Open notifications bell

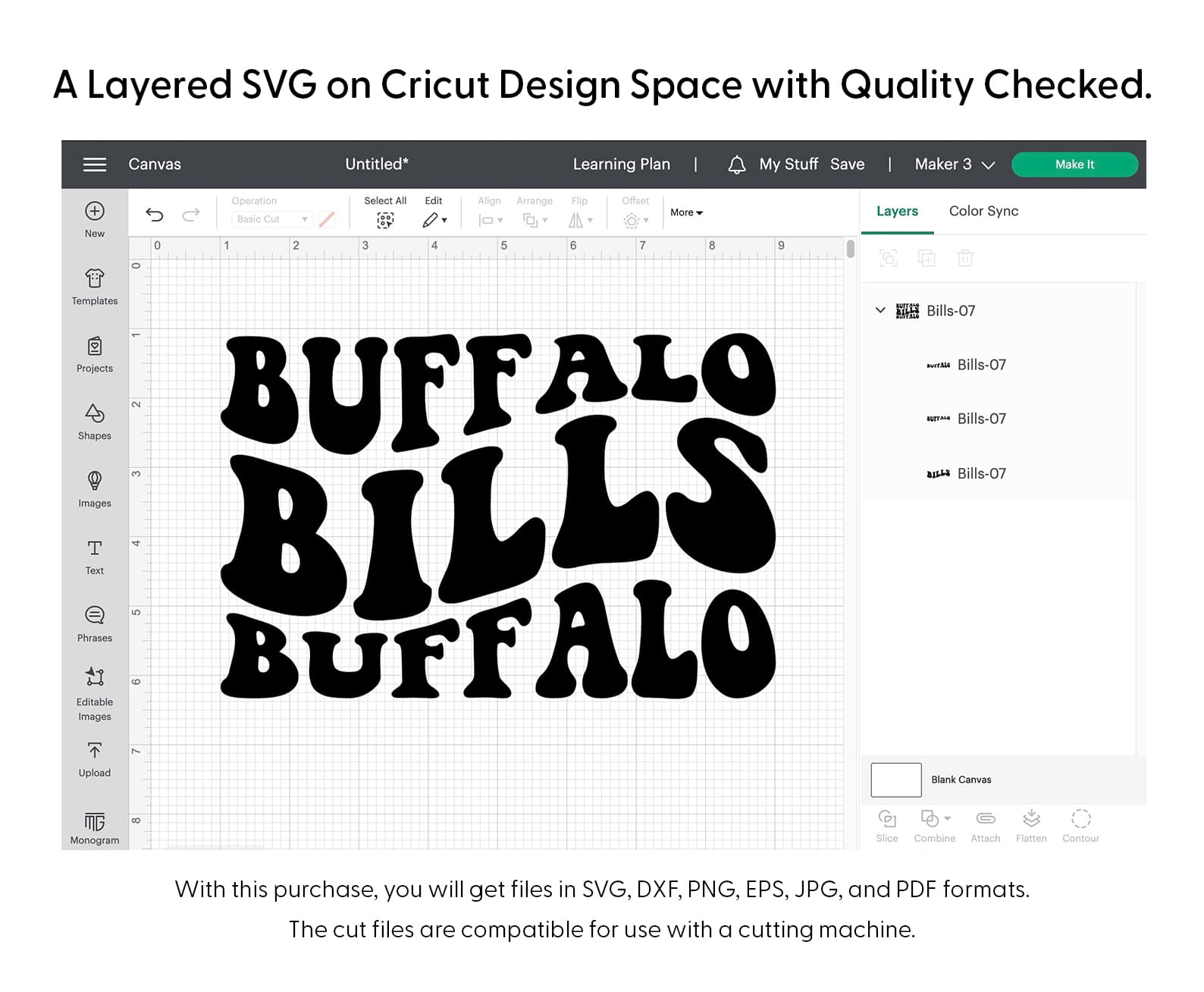[736, 165]
